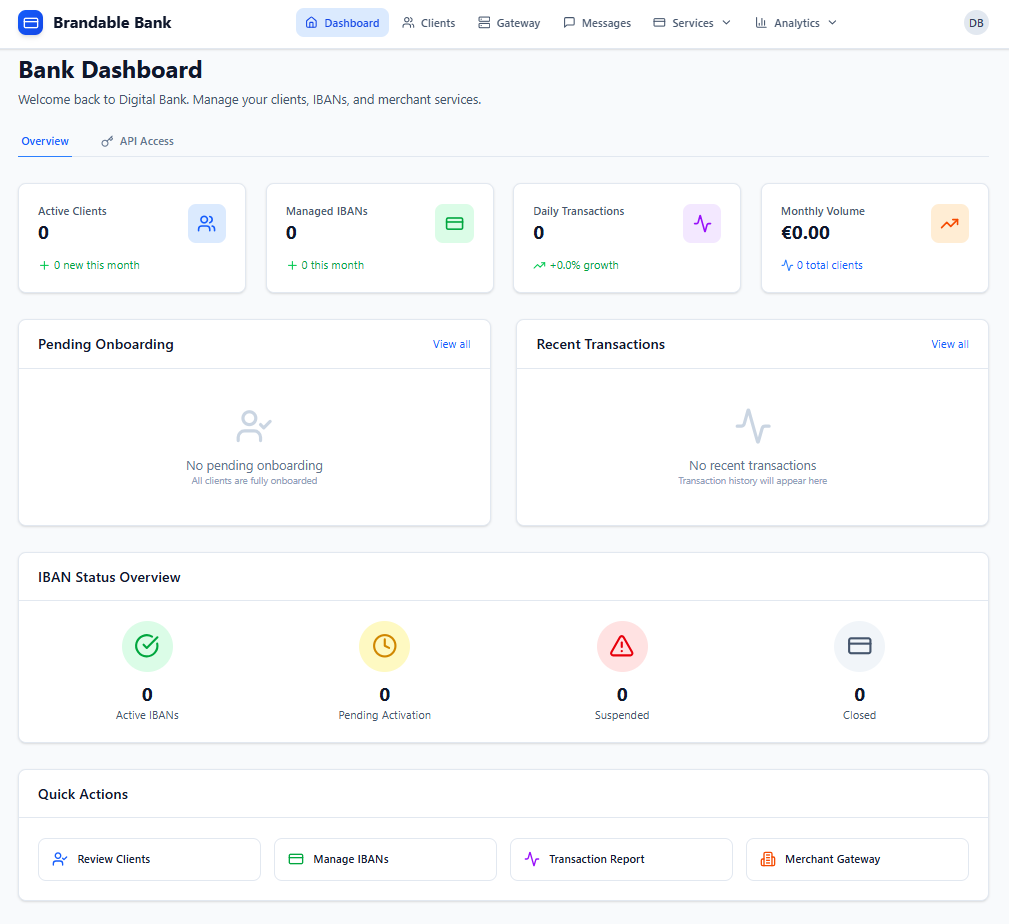View all recent transactions
Screen dimensions: 1009x924
point(949,344)
